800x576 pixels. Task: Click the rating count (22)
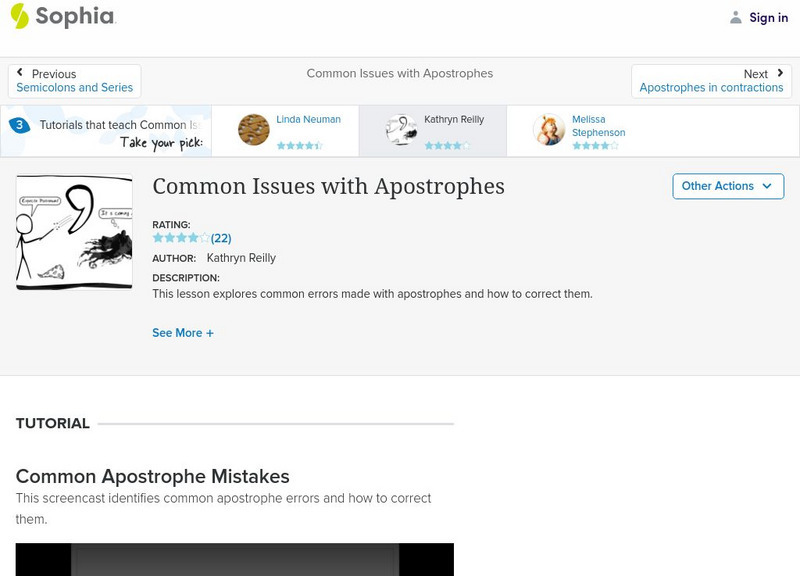(x=221, y=238)
